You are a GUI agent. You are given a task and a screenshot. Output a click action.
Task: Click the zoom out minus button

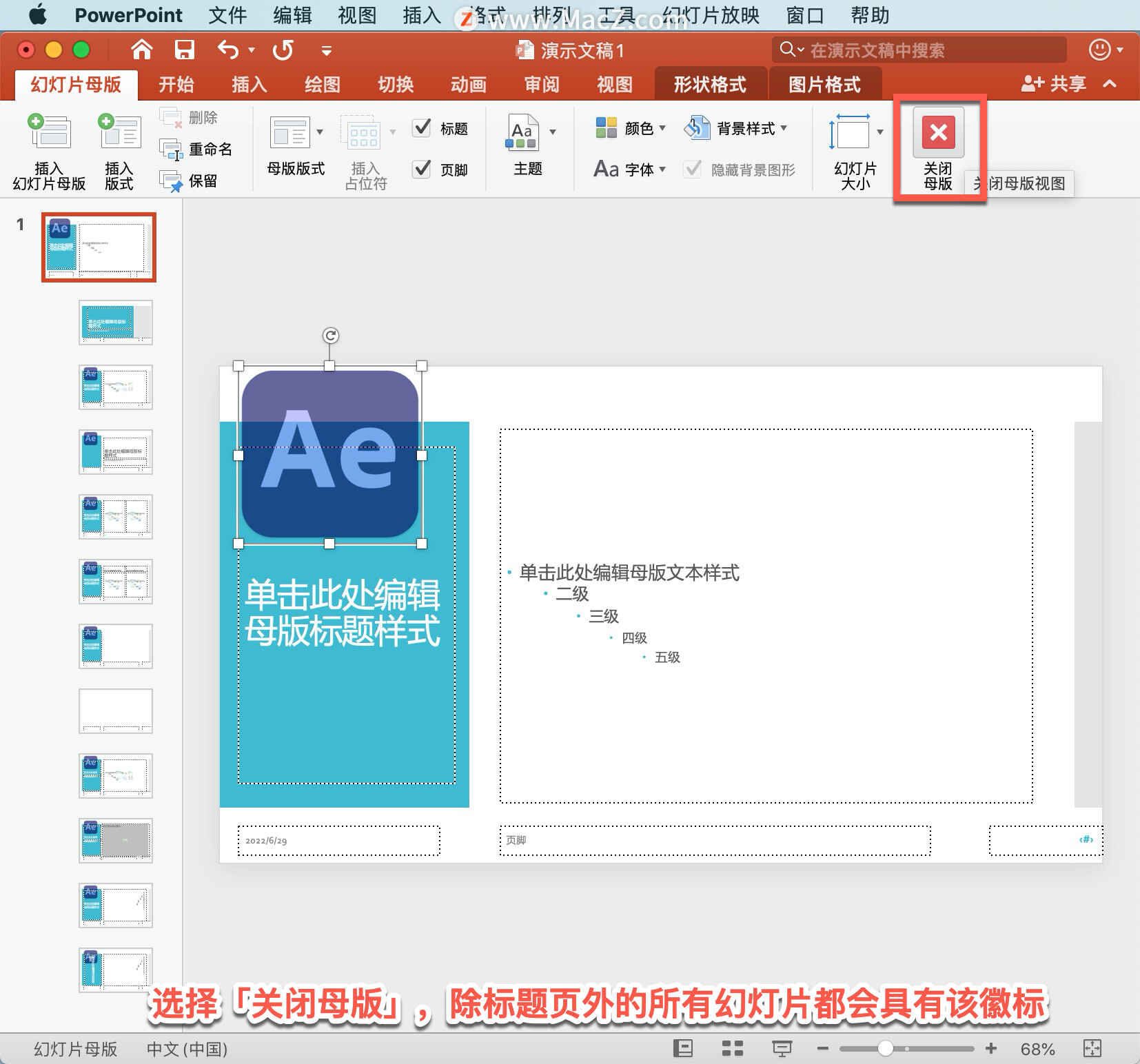[x=822, y=1049]
